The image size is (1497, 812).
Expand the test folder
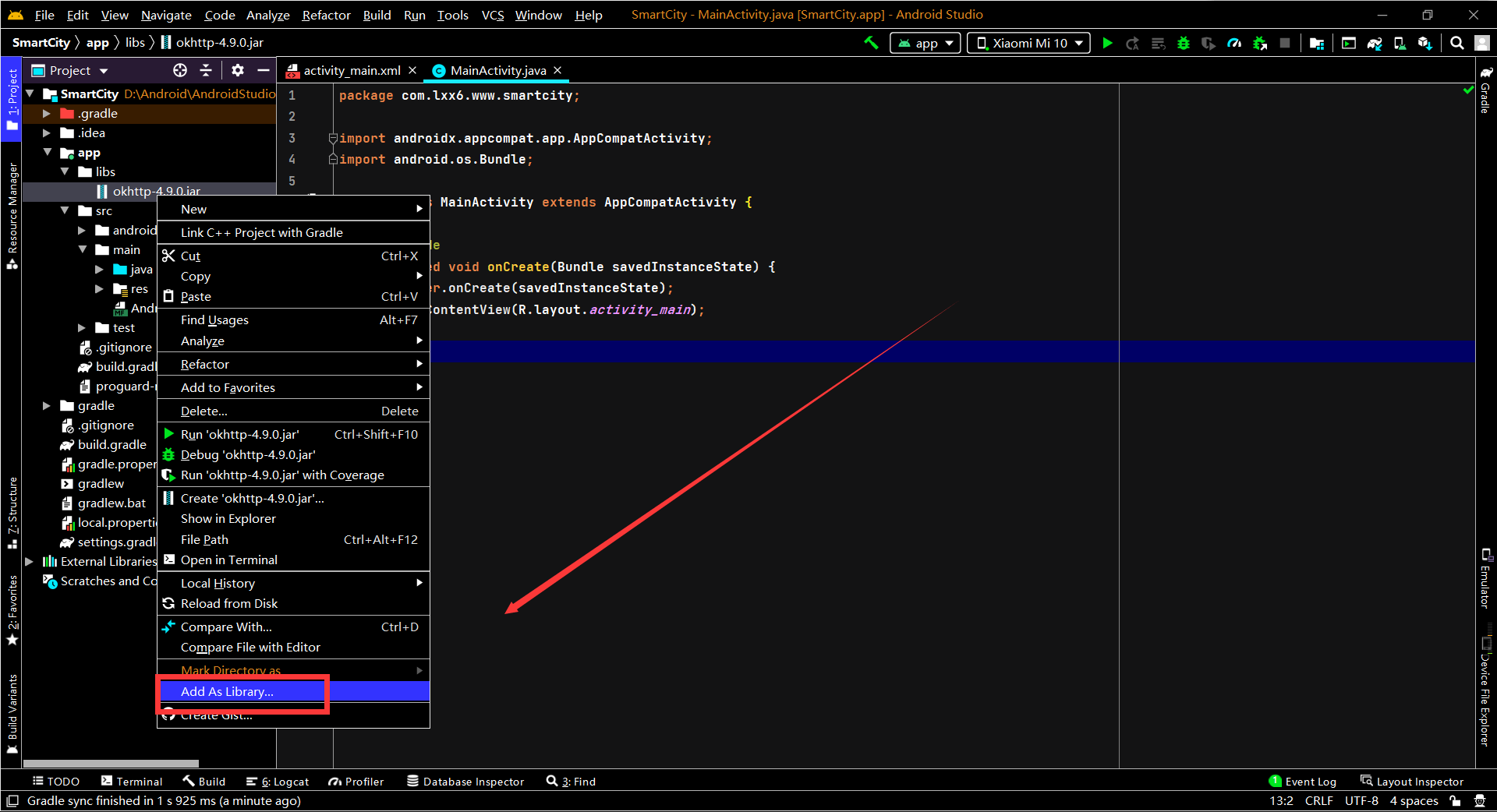(x=82, y=328)
